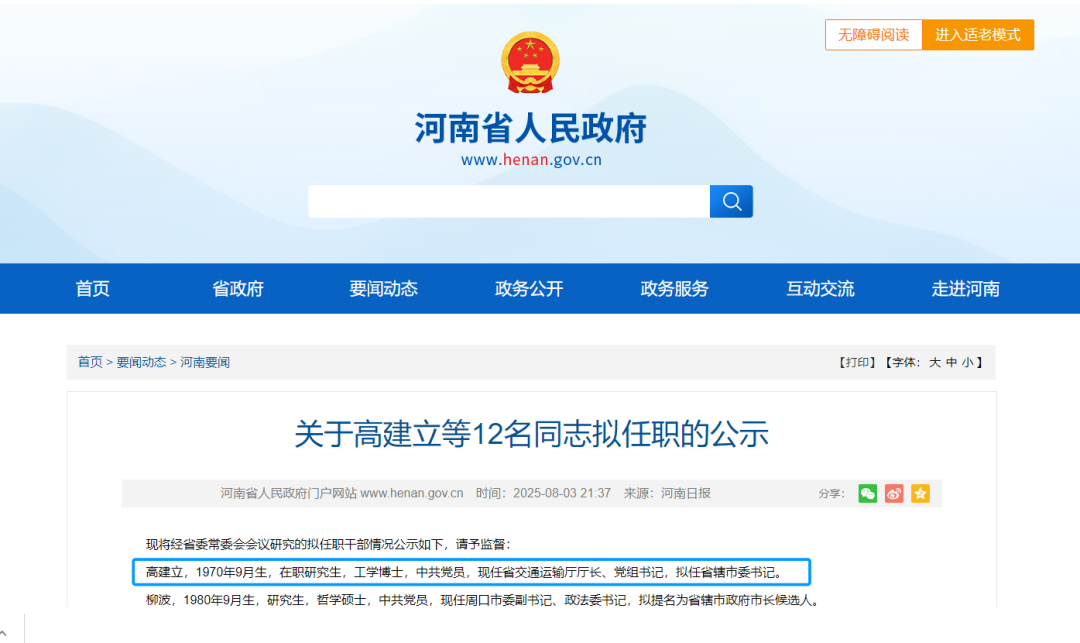This screenshot has height=643, width=1080.
Task: Switch to the 互动交流 section
Action: click(820, 289)
